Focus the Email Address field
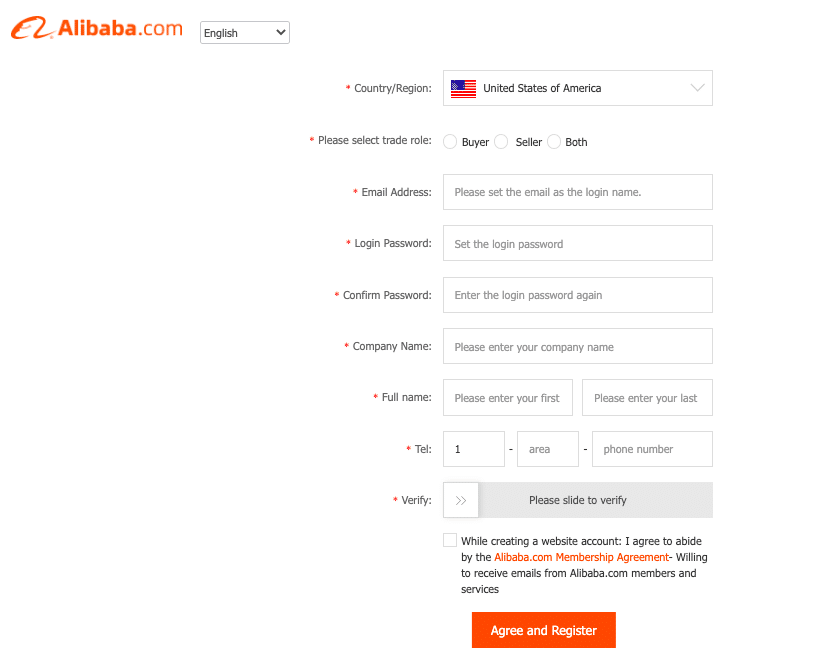The width and height of the screenshot is (815, 660). pos(577,192)
